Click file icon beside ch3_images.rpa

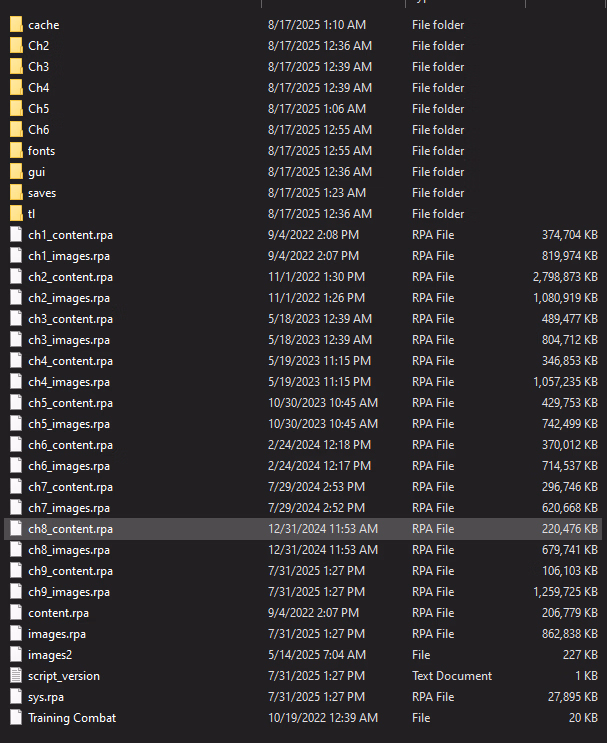16,340
